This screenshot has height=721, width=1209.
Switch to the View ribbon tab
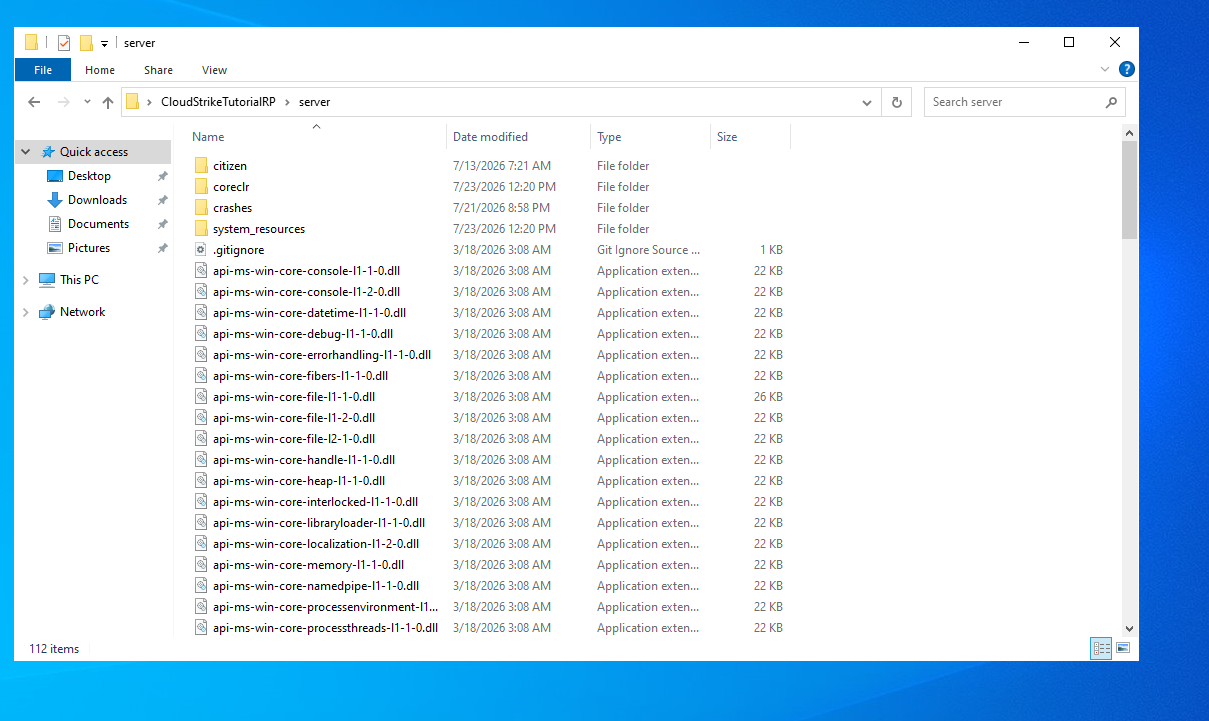click(x=214, y=70)
